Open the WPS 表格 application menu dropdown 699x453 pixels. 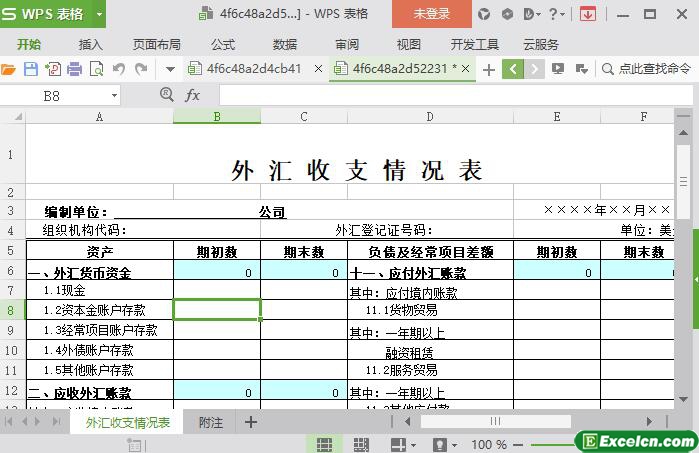tap(99, 14)
